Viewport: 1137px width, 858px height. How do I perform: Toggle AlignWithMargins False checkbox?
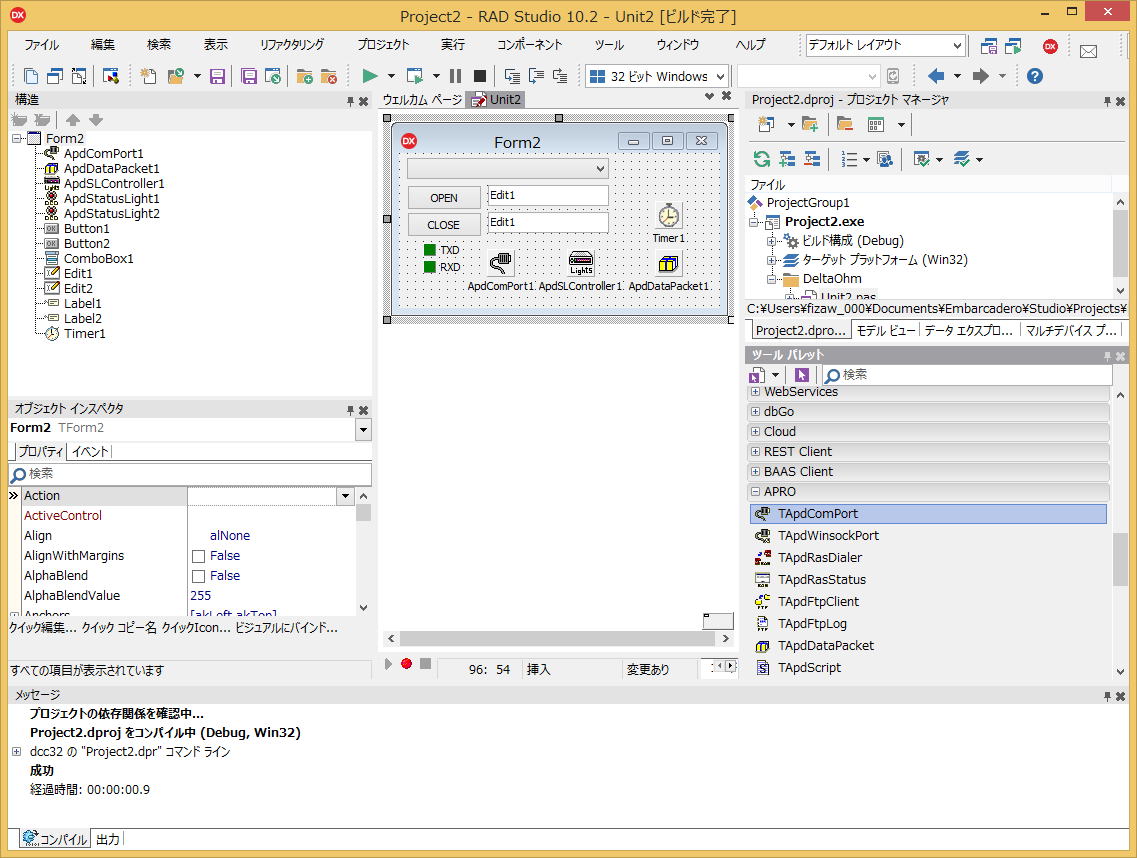coord(198,556)
